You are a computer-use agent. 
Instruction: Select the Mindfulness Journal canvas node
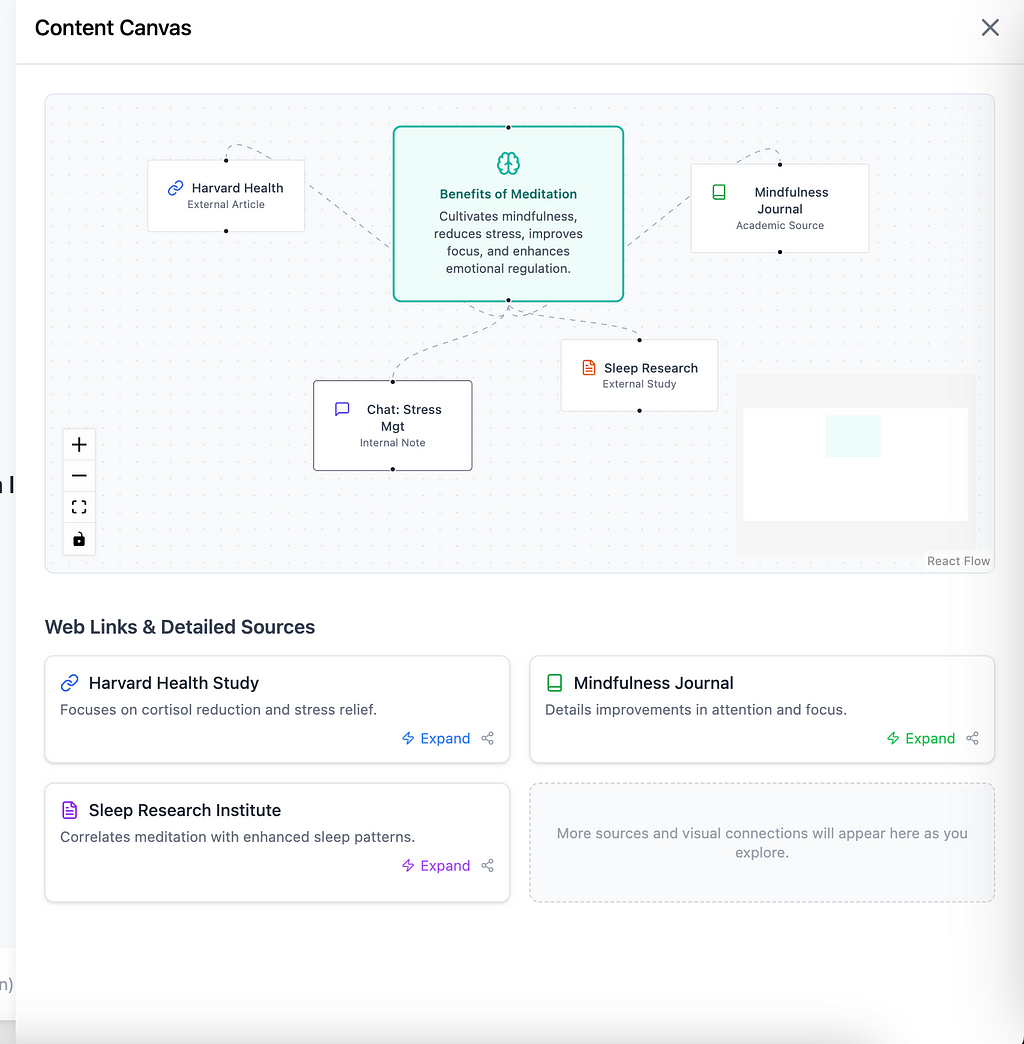click(780, 208)
